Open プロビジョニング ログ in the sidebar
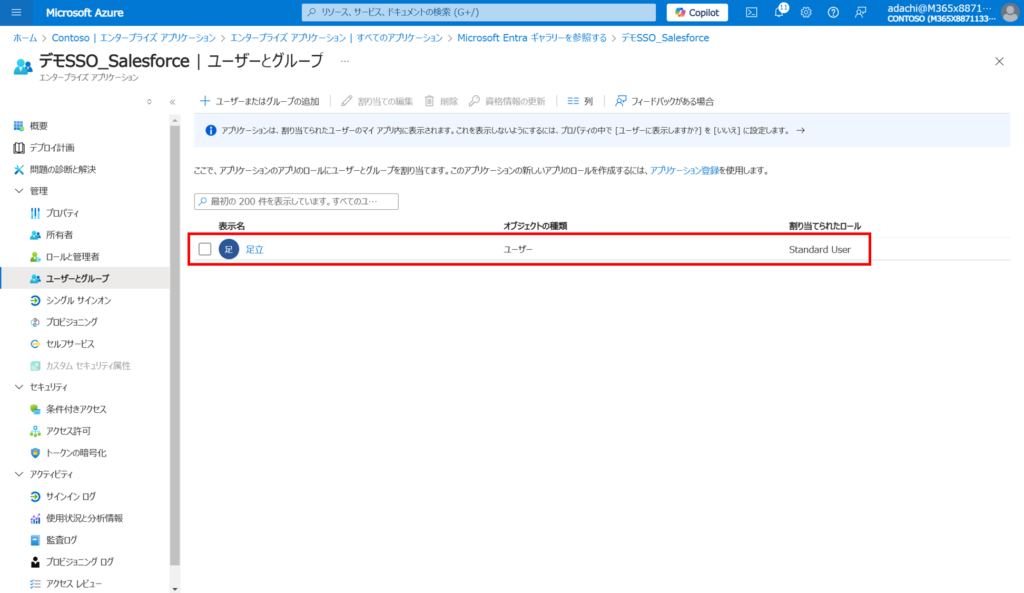The image size is (1024, 593). [72, 562]
